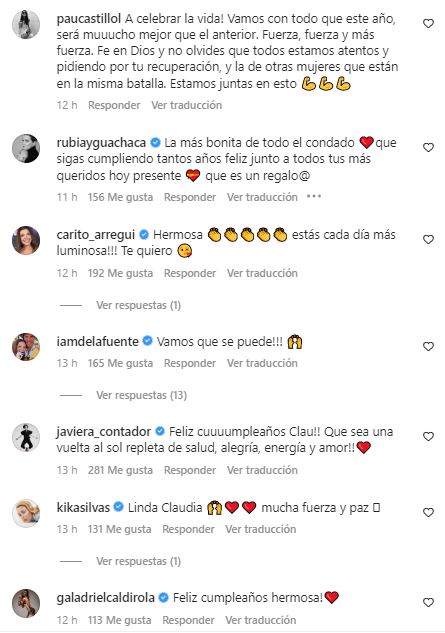
Task: Like kikasilvas's comment heart
Action: pyautogui.click(x=428, y=513)
